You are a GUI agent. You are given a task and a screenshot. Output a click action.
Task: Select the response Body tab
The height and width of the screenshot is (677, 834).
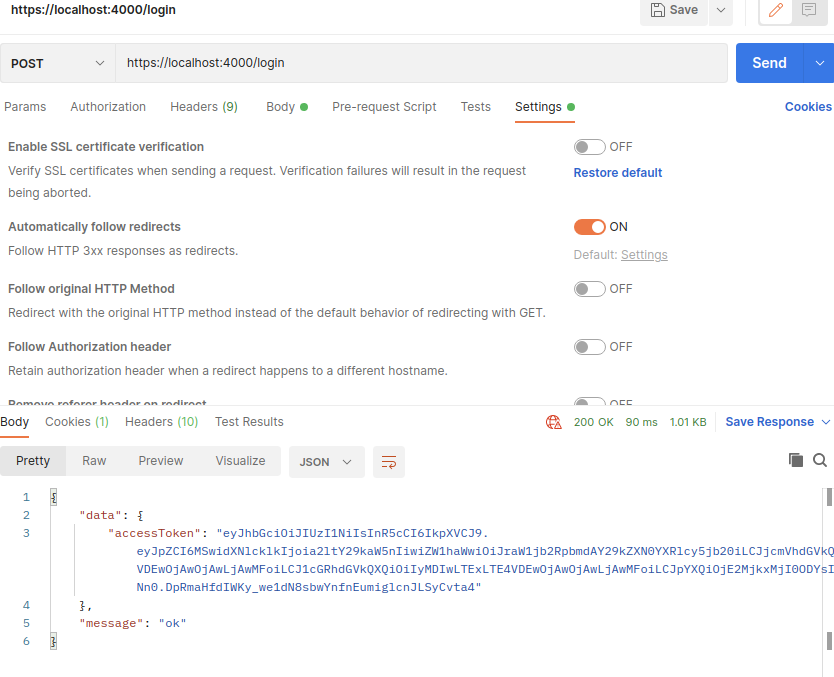tap(14, 422)
